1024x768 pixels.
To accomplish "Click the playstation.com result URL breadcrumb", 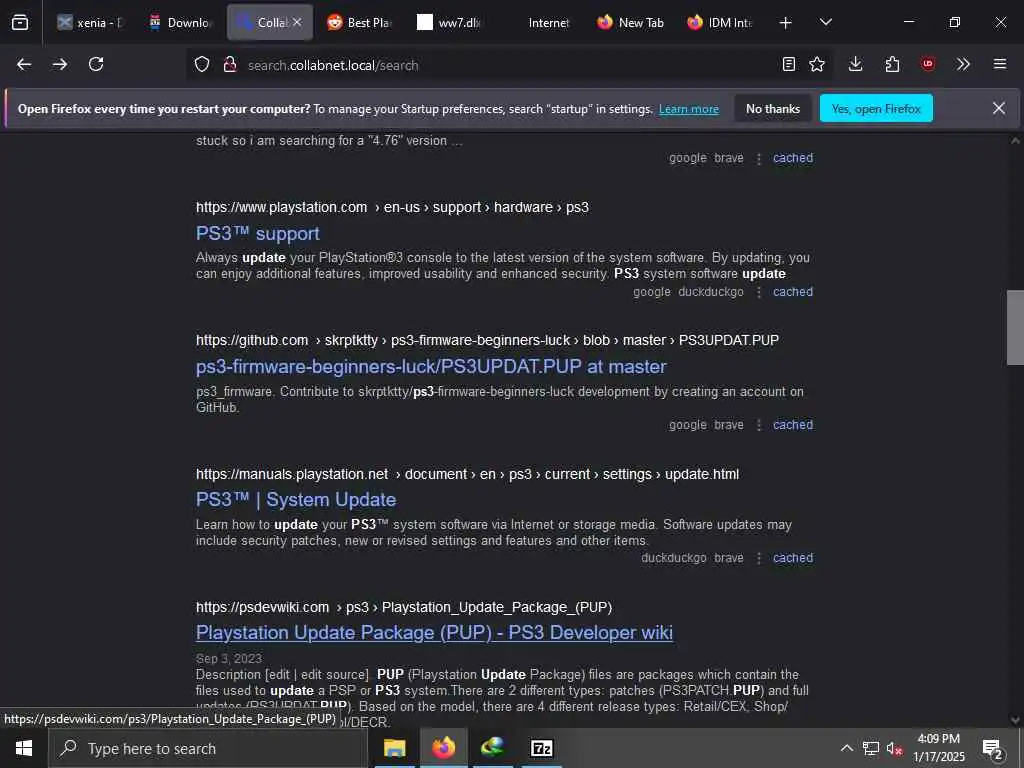I will click(392, 207).
